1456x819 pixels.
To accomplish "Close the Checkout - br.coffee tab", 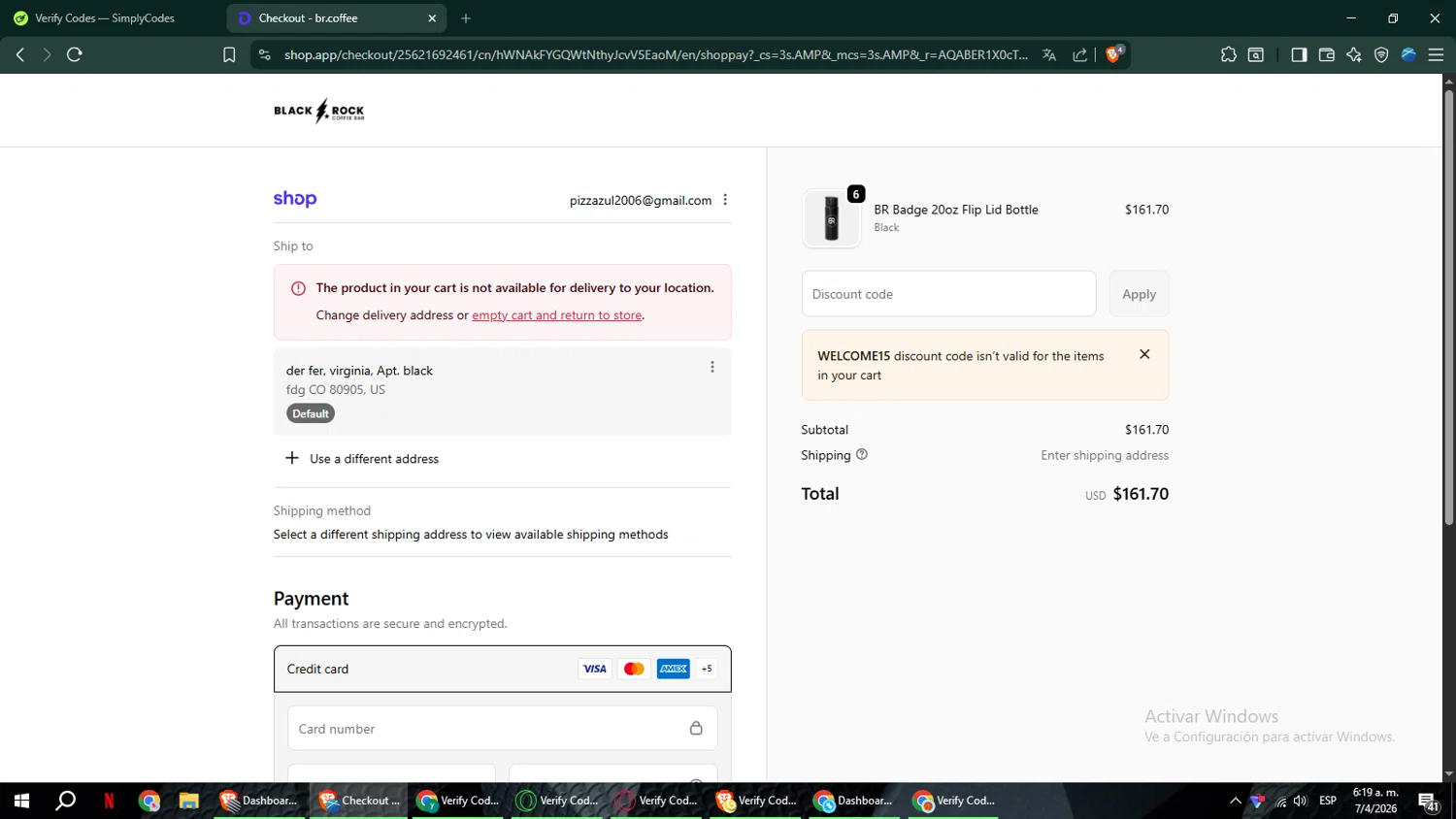I will pos(432,18).
